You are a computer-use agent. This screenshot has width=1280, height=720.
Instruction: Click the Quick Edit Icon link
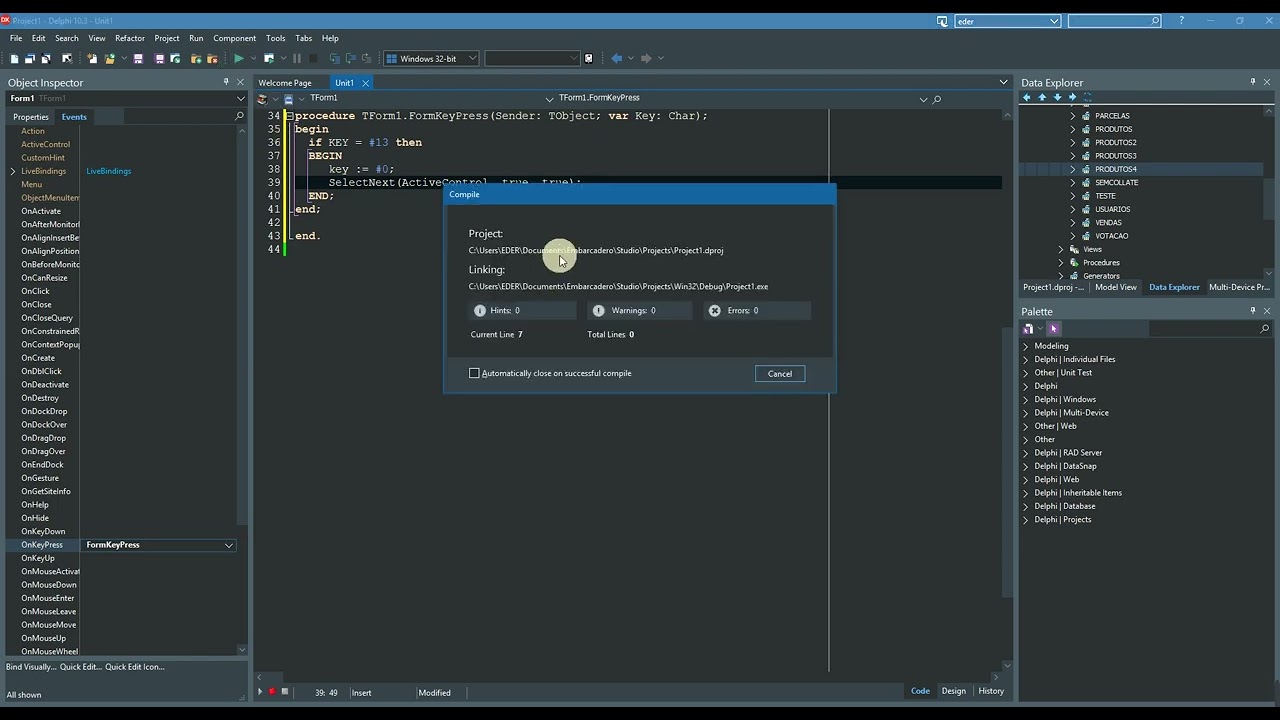(135, 667)
